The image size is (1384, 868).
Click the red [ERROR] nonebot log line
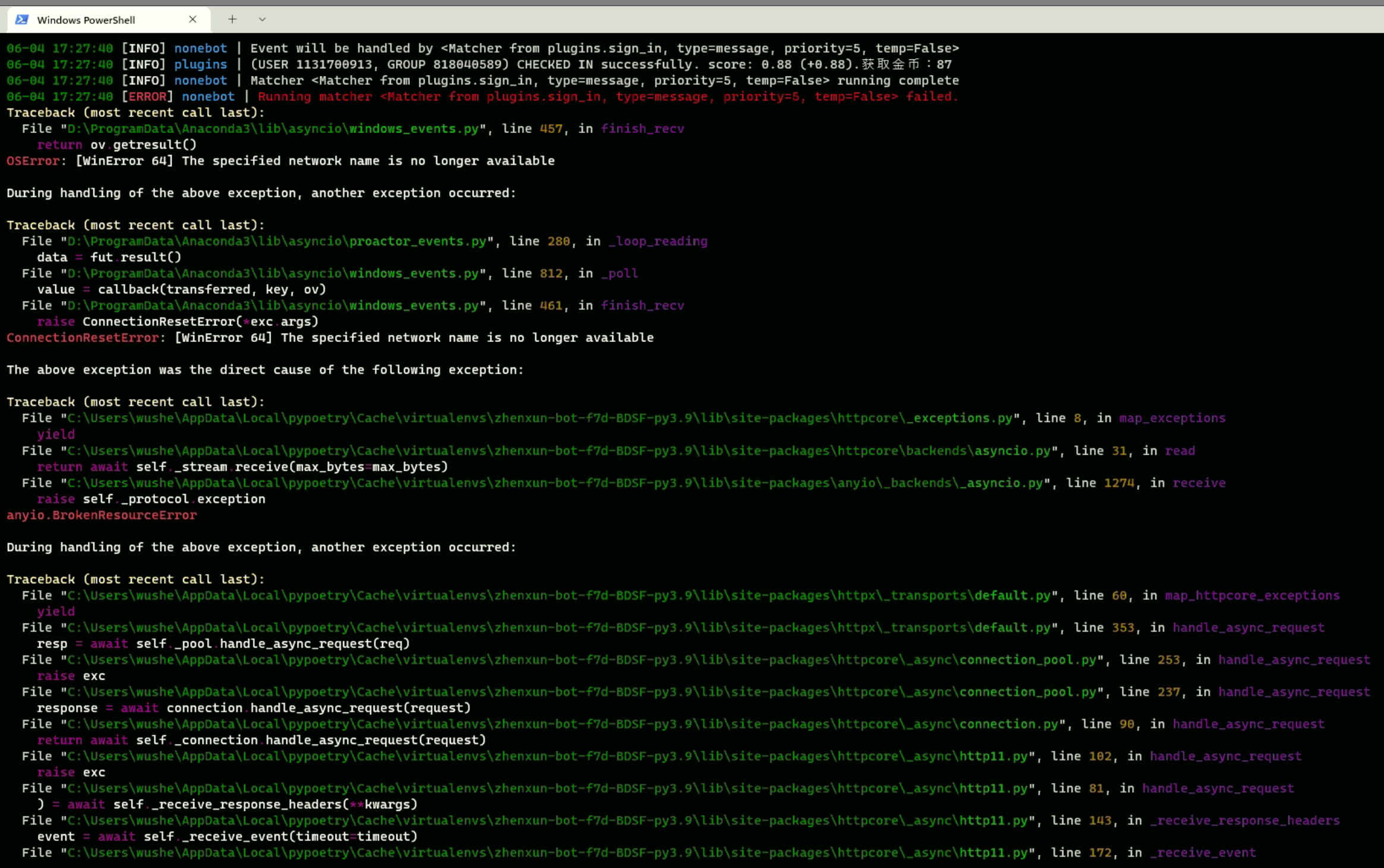tap(482, 96)
